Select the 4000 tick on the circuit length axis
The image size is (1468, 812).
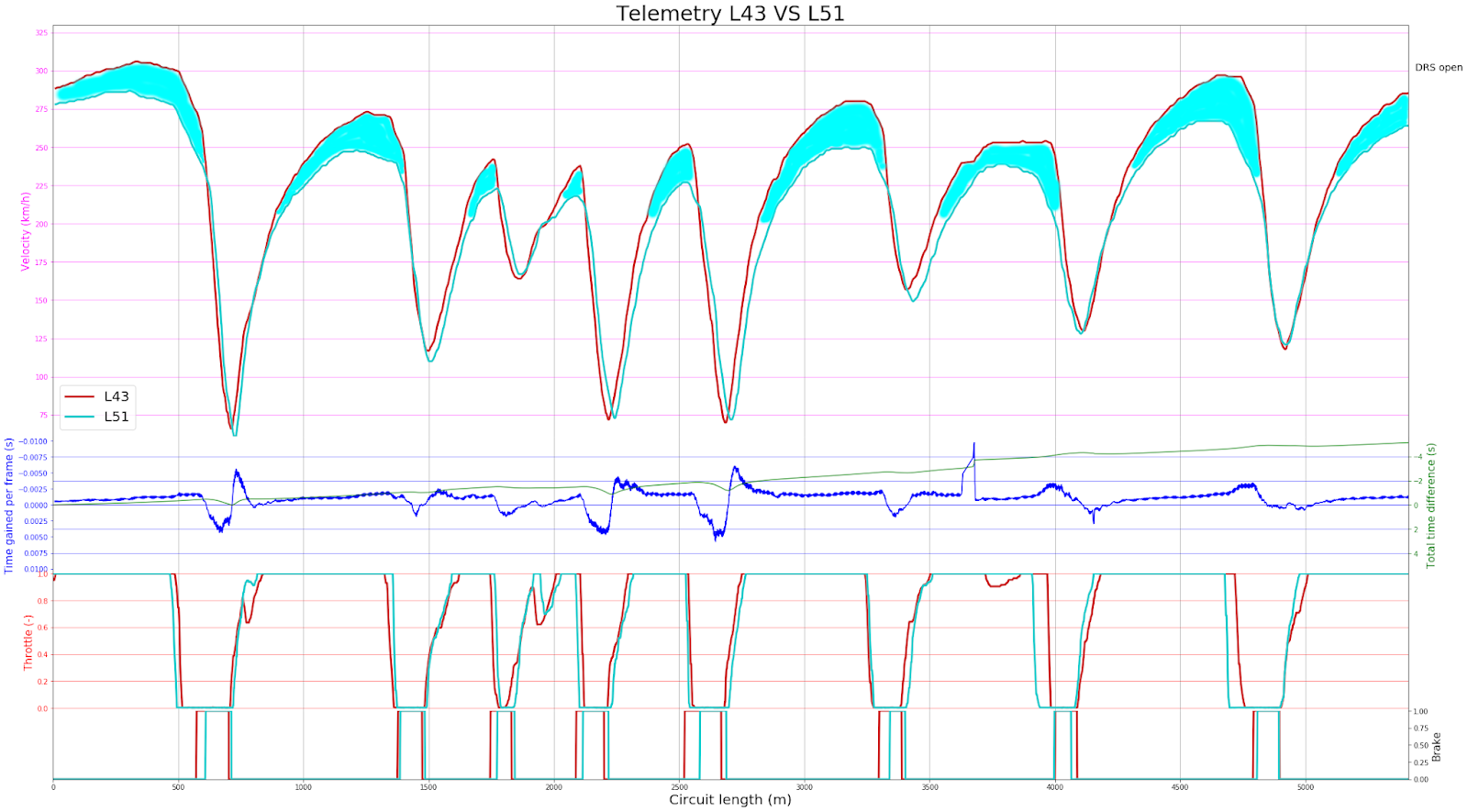[x=1055, y=787]
